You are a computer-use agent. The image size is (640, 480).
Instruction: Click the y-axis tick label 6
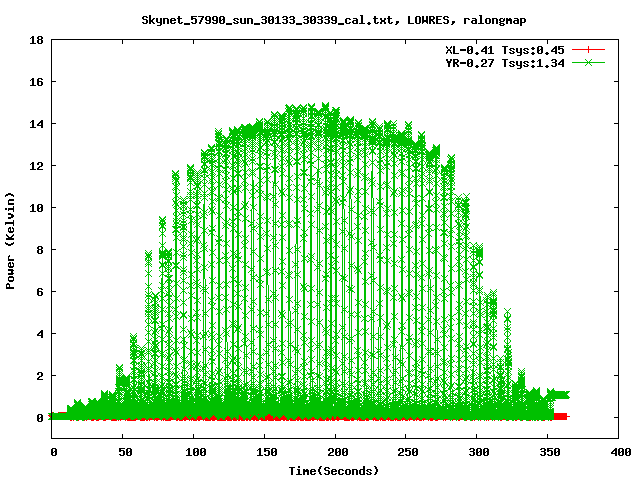pyautogui.click(x=40, y=292)
